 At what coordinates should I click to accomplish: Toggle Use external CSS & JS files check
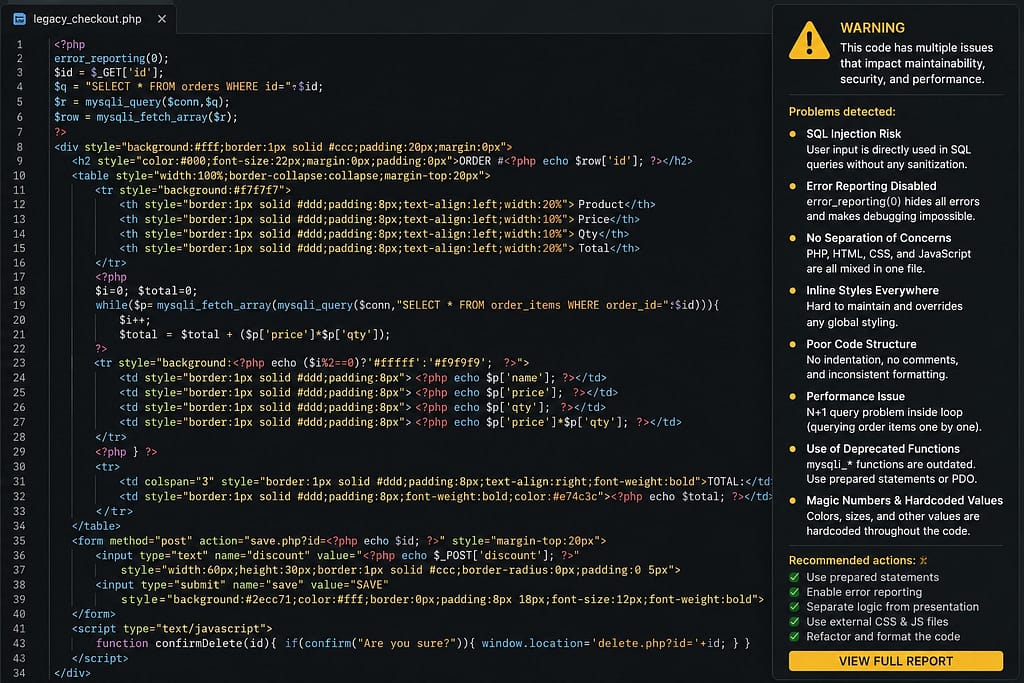pyautogui.click(x=794, y=622)
